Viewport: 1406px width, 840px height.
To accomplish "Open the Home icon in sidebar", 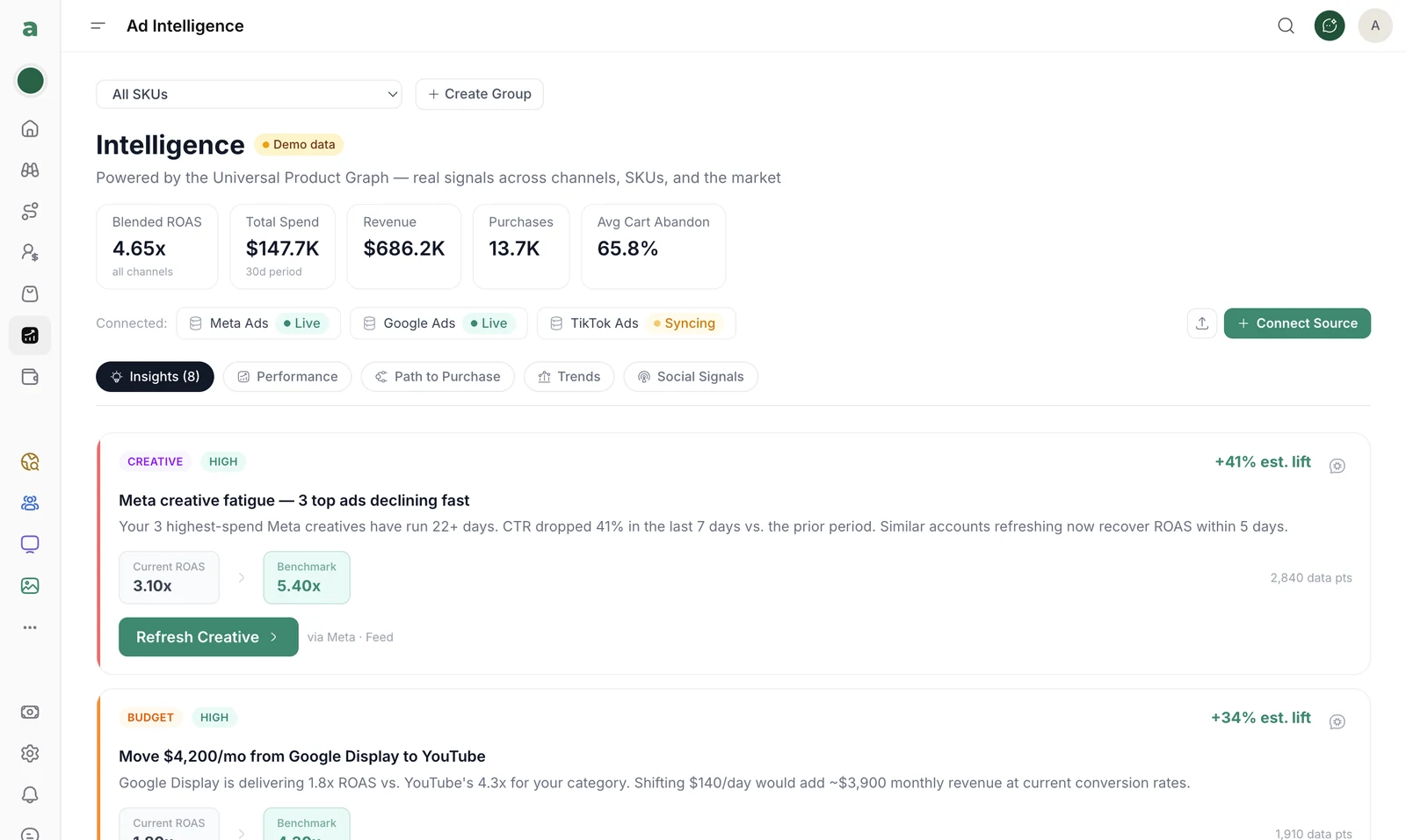I will [x=30, y=128].
